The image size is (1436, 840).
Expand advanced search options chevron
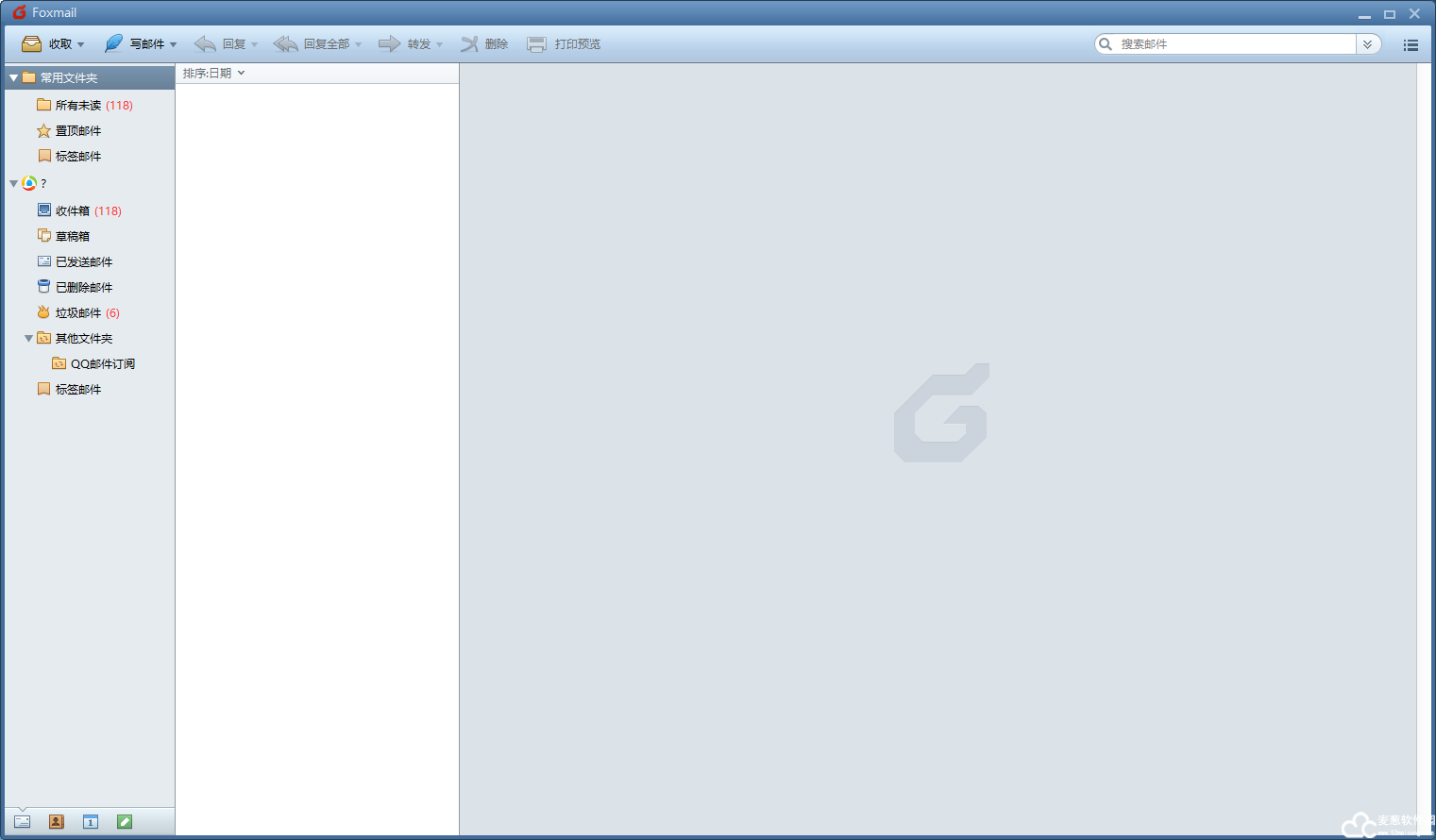(x=1367, y=44)
